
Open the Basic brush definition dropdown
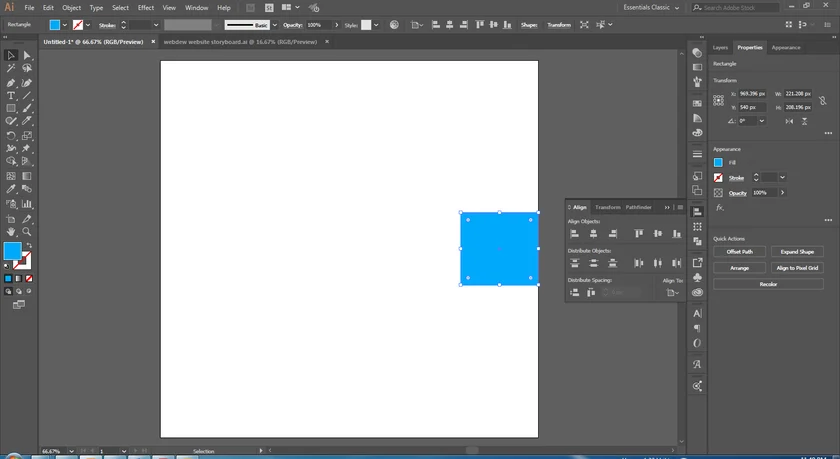(275, 25)
